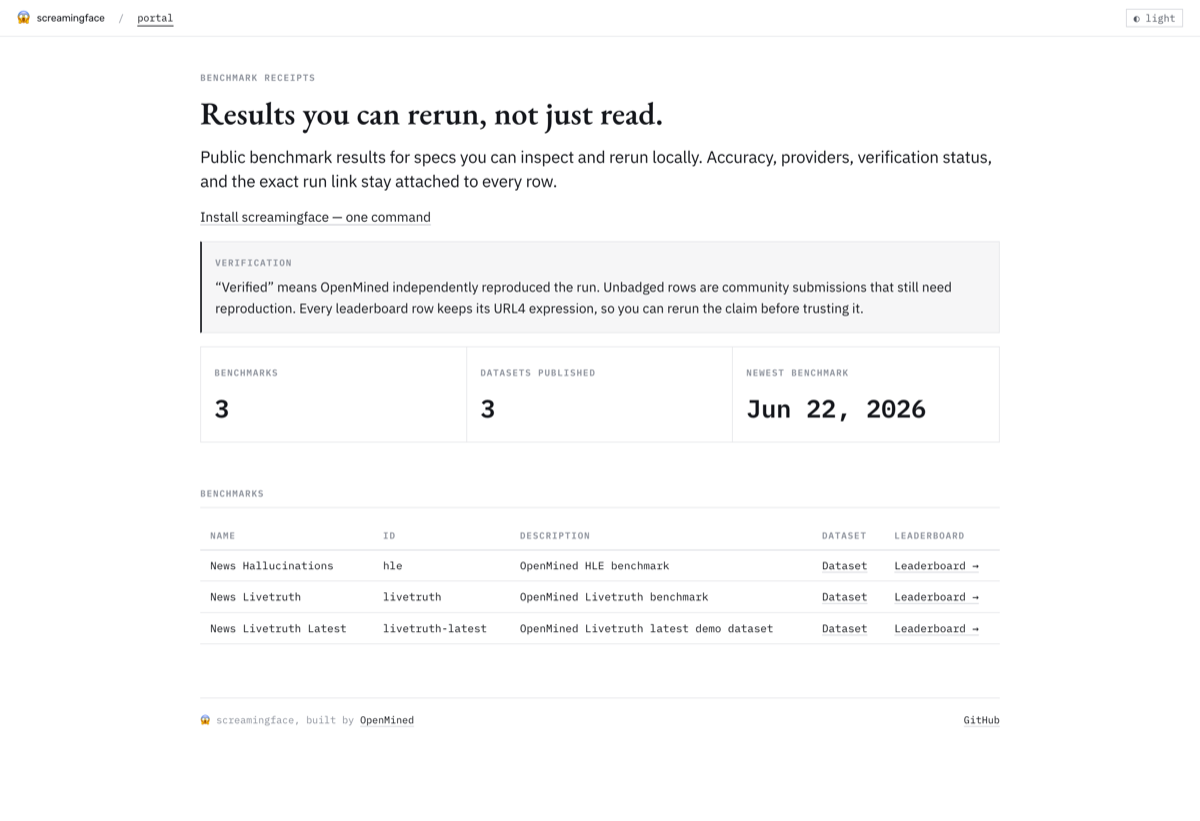The width and height of the screenshot is (1200, 821).
Task: Select the News Hallucinations row name
Action: click(271, 566)
